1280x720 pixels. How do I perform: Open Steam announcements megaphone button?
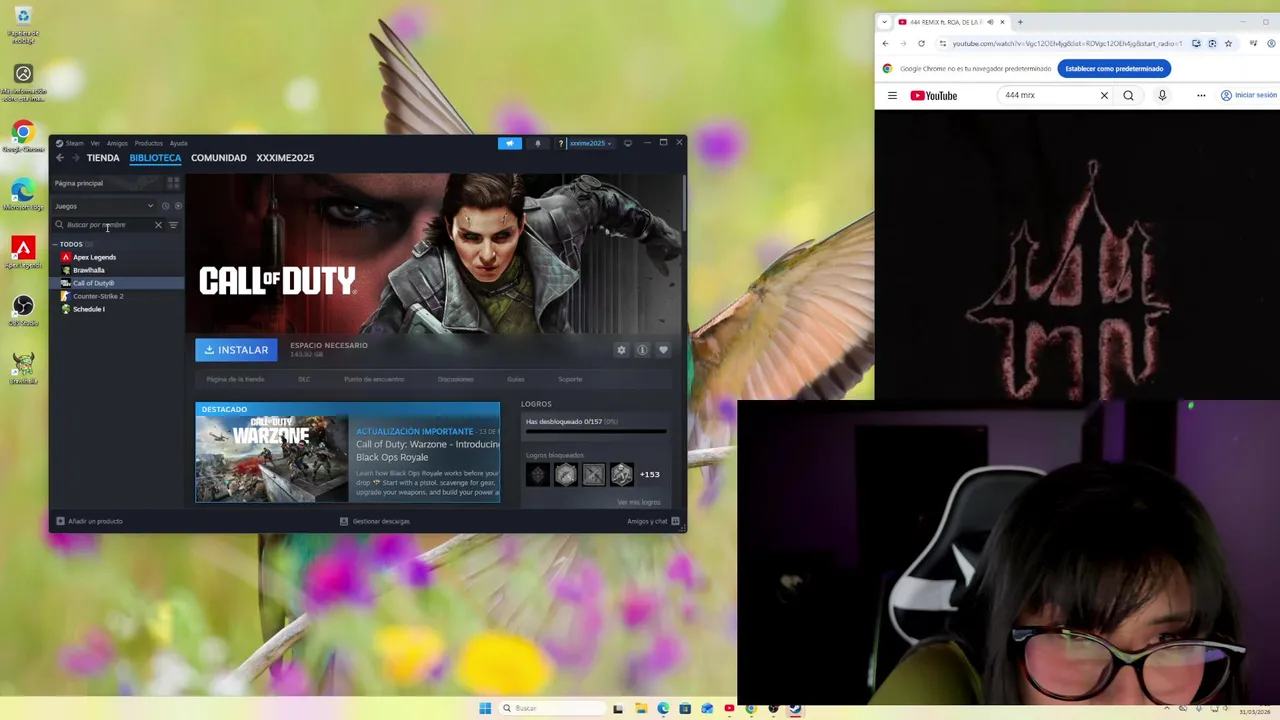(510, 143)
